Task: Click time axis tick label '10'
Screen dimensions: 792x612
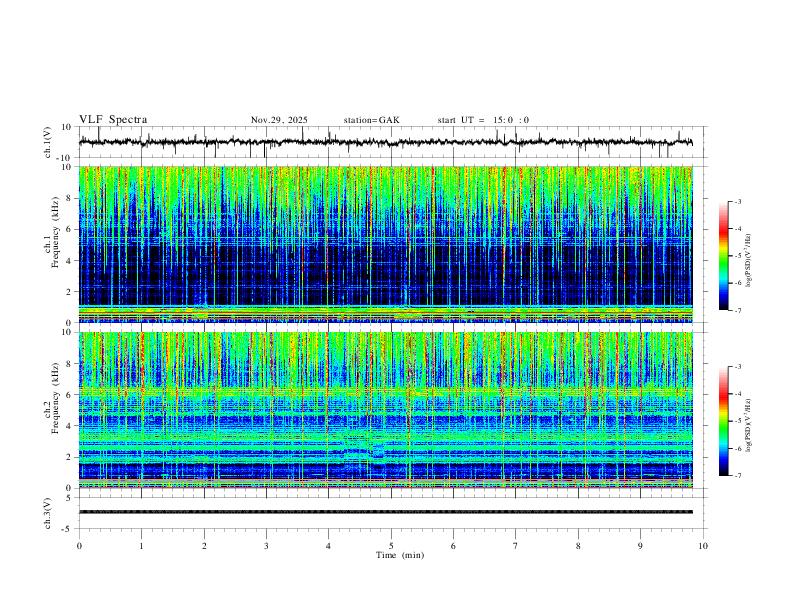Action: pyautogui.click(x=703, y=546)
